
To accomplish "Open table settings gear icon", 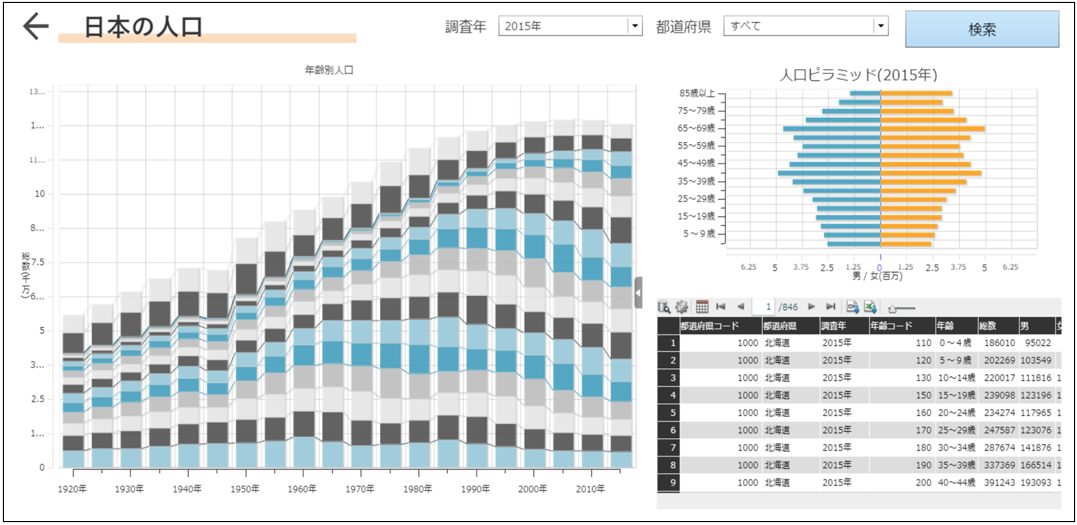I will point(682,306).
